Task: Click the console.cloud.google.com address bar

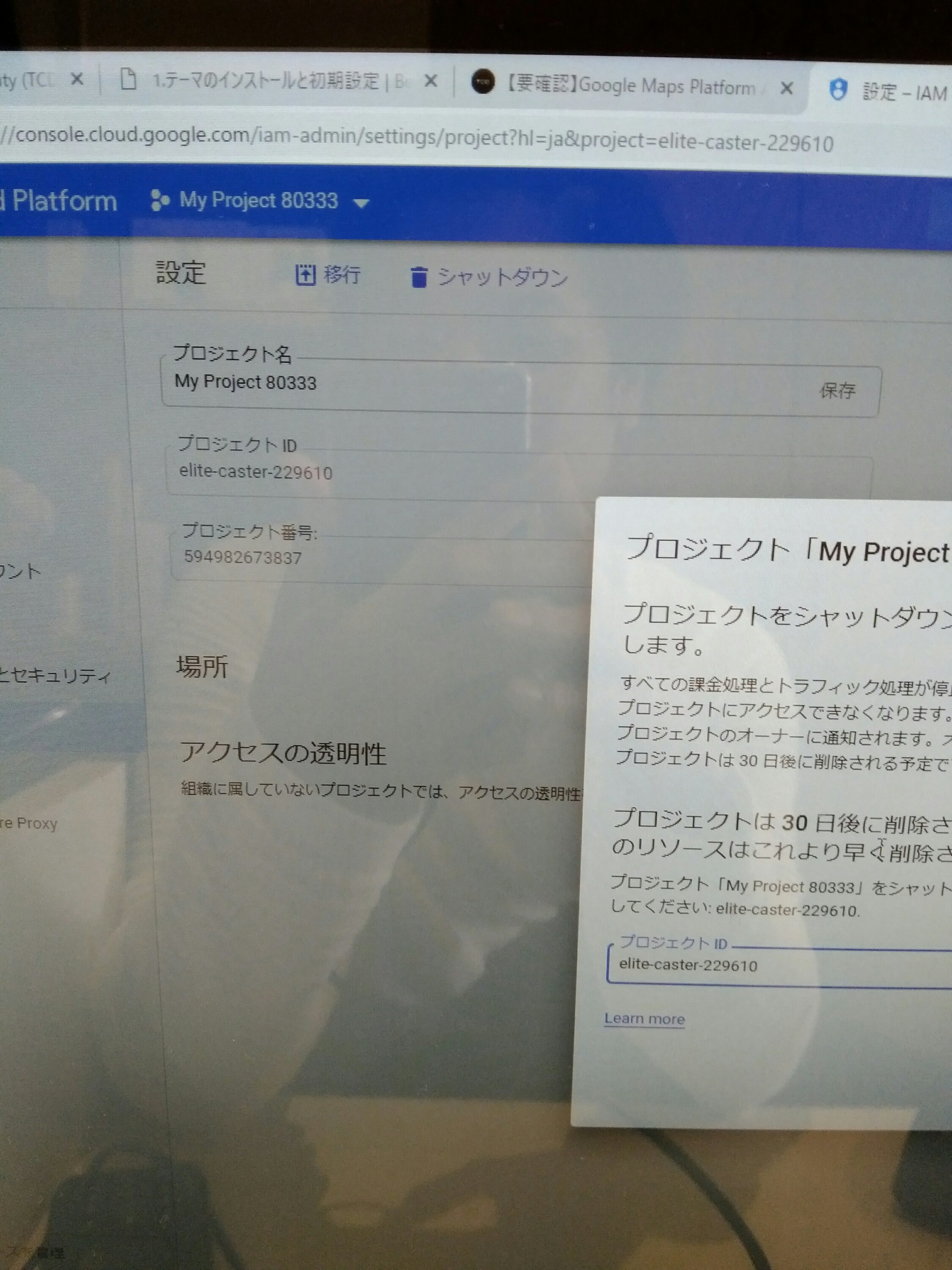Action: (417, 139)
